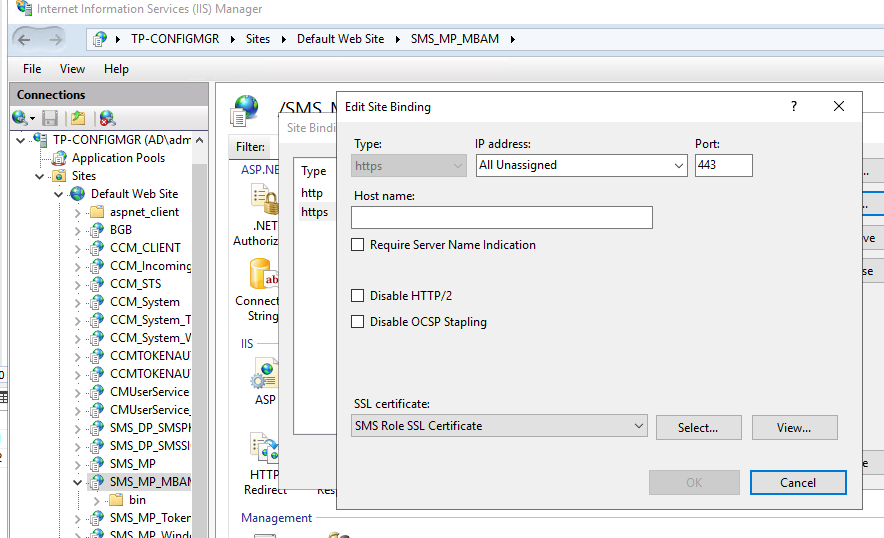Select the aspnet_client folder icon
Viewport: 884px width, 538px height.
97,212
